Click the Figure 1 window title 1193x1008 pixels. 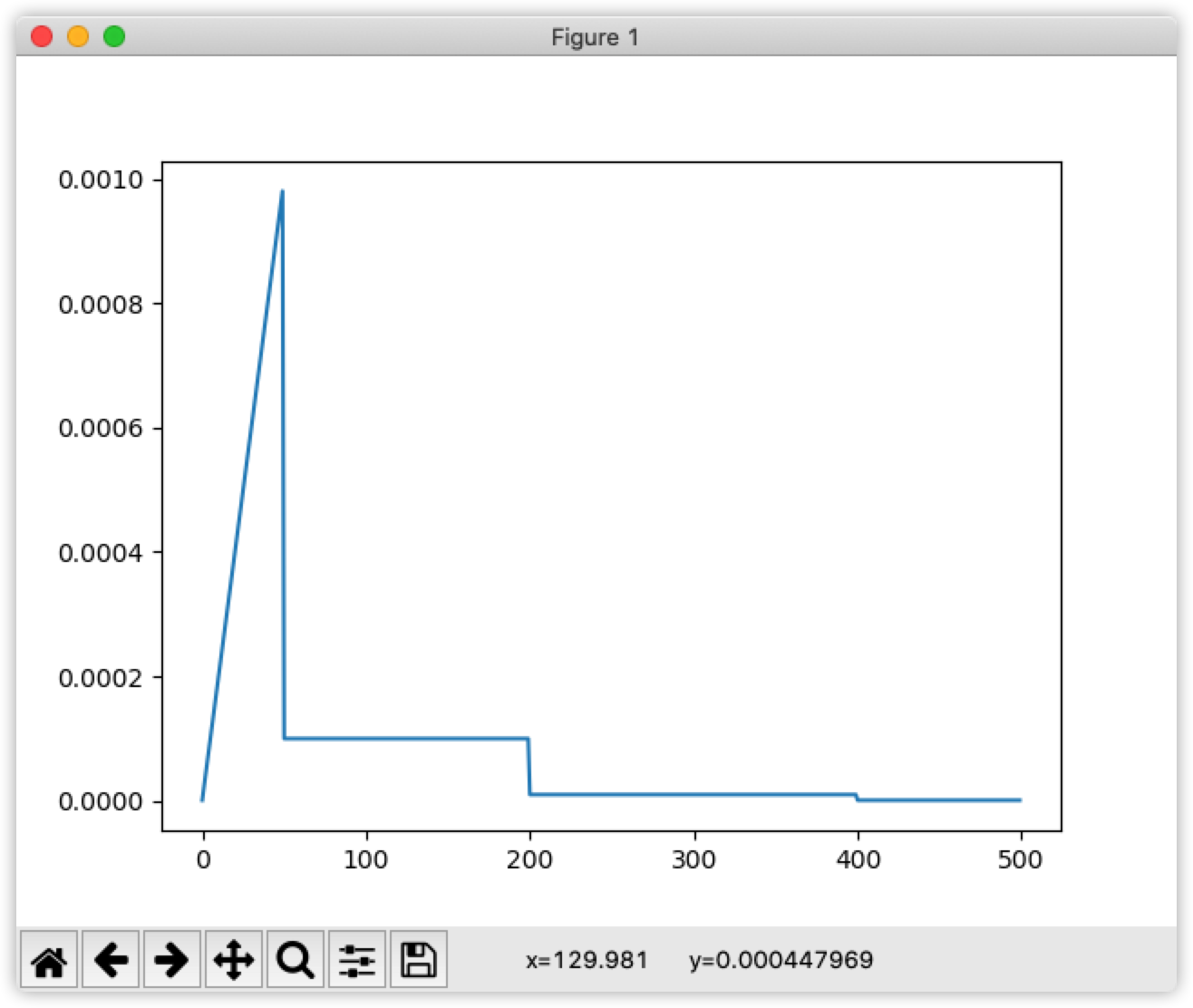click(595, 37)
